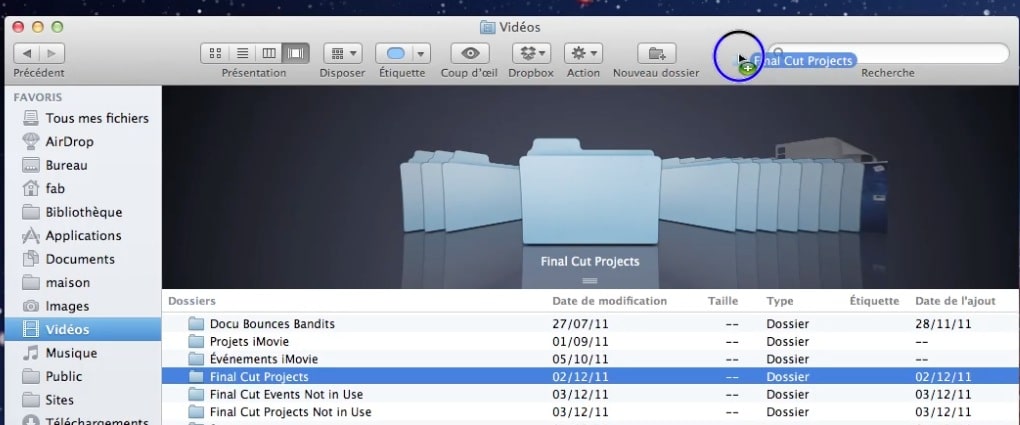Click the 27/07/11 modification date
This screenshot has width=1020, height=425.
point(580,323)
